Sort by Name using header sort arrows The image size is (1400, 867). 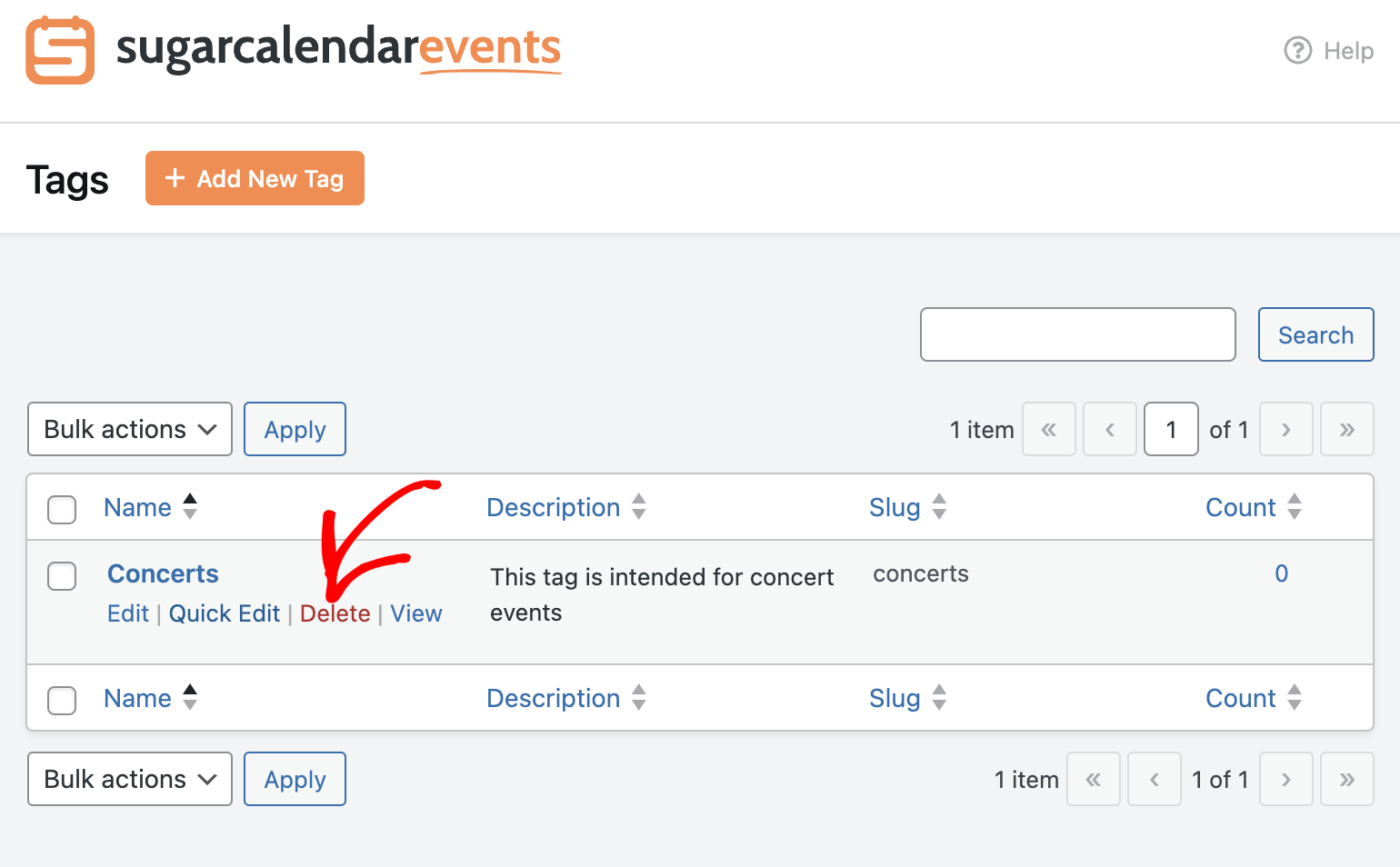pyautogui.click(x=190, y=506)
